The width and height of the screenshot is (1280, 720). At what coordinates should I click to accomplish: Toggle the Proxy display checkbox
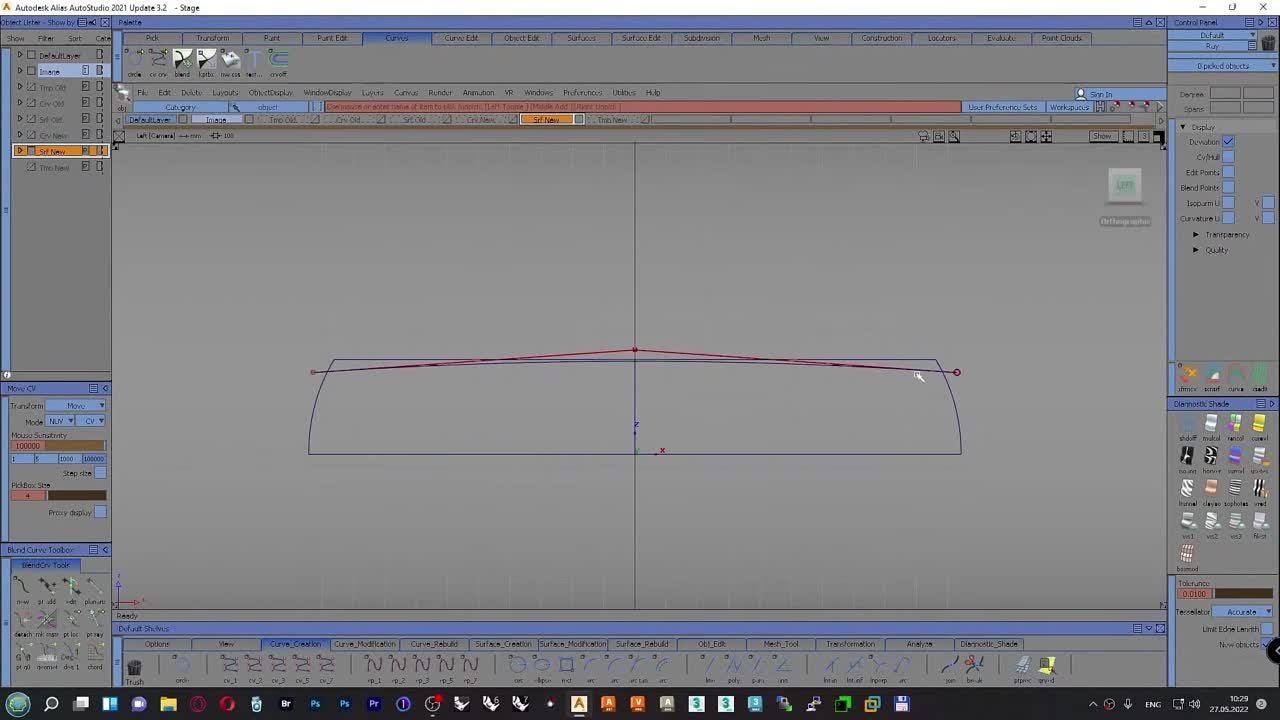pos(100,512)
